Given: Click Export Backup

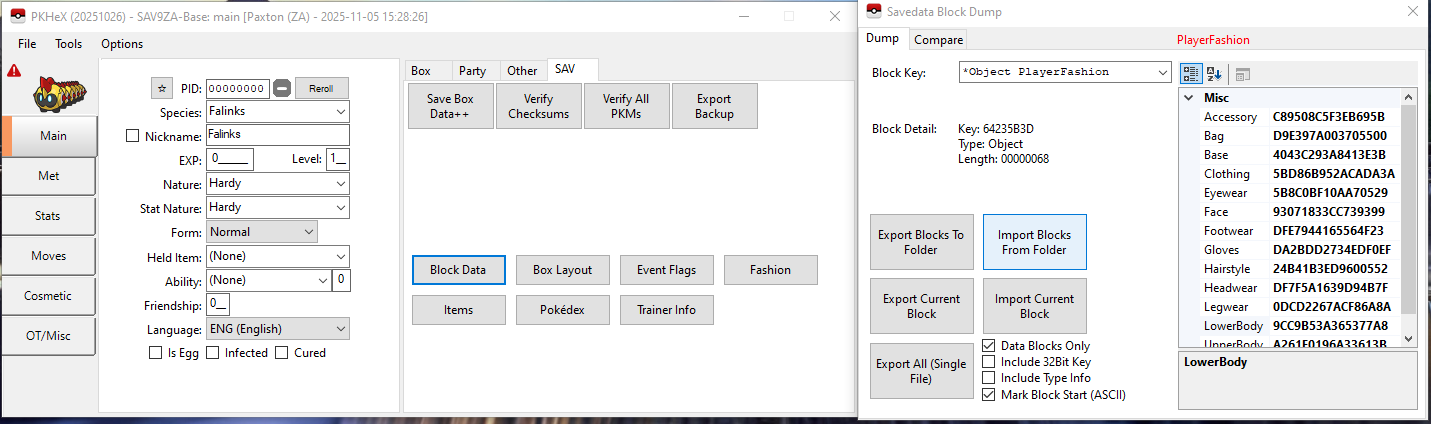Looking at the screenshot, I should pyautogui.click(x=714, y=106).
